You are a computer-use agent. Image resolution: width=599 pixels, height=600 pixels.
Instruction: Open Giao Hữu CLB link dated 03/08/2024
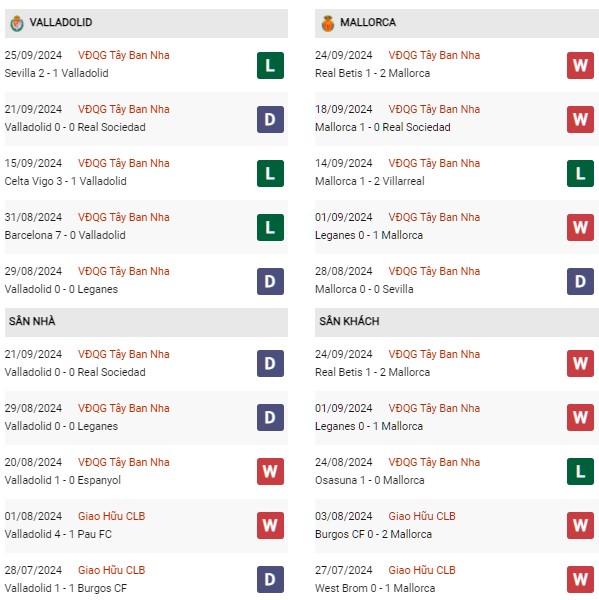point(422,516)
